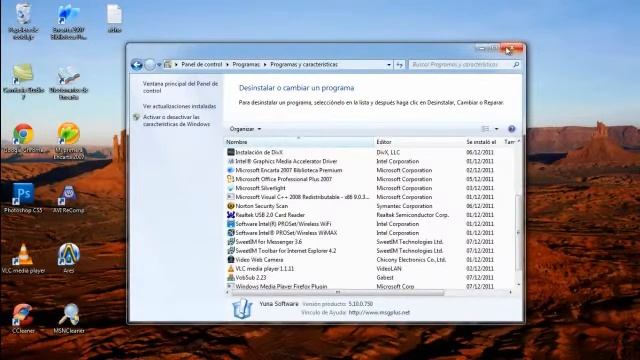Image resolution: width=640 pixels, height=360 pixels.
Task: Select VobSub 2.23 in the program list
Action: pos(369,278)
